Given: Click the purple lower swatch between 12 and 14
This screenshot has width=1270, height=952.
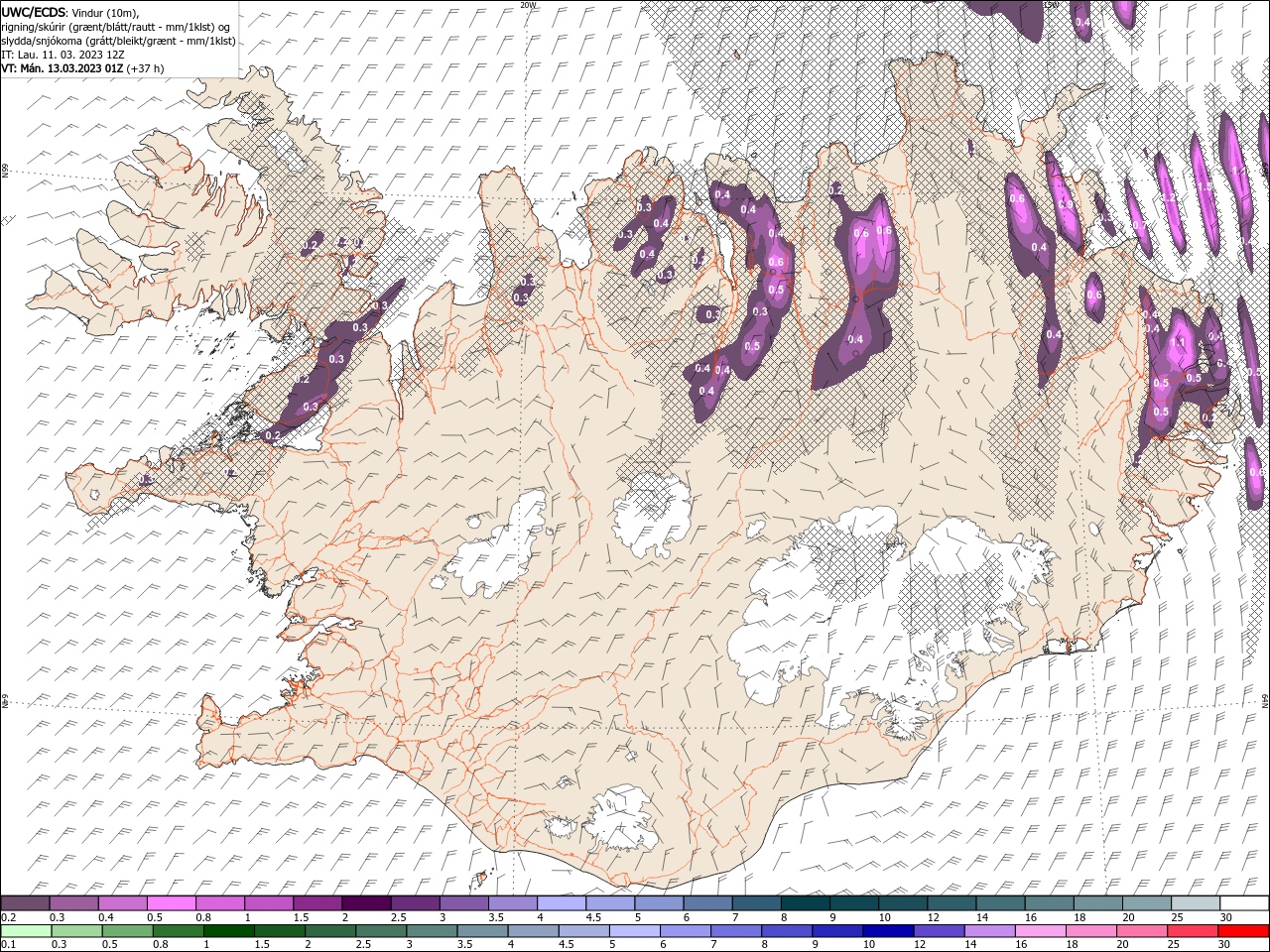Looking at the screenshot, I should pos(938,931).
